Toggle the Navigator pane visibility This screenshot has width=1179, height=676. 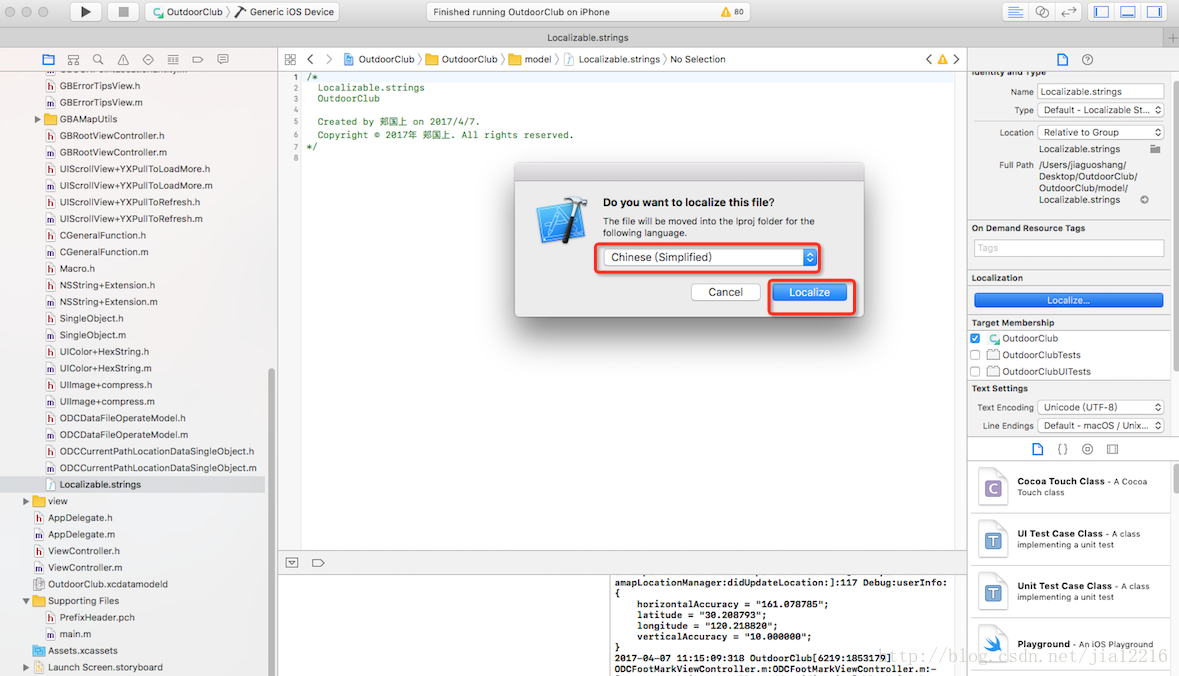coord(1102,11)
